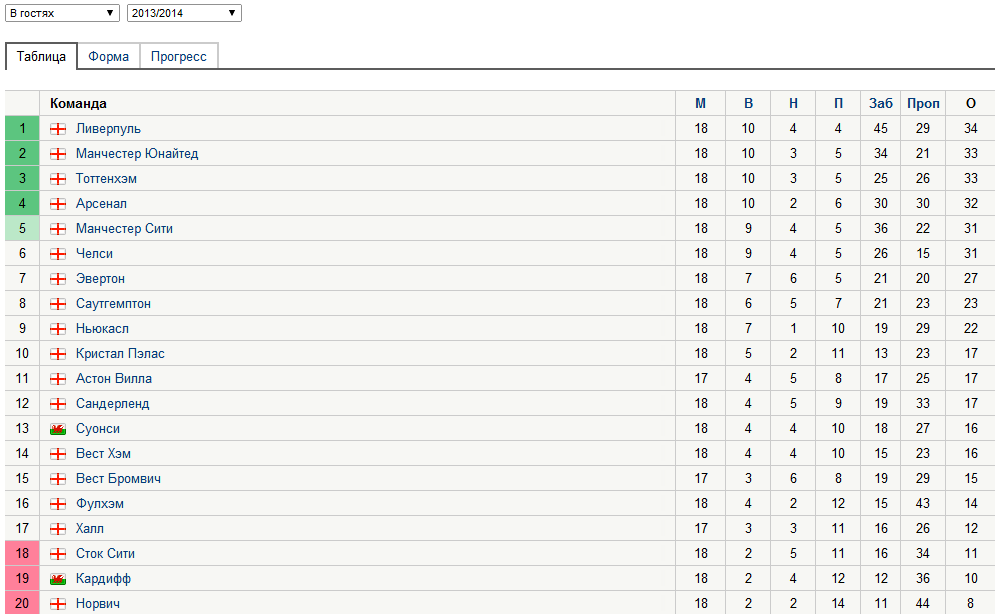The width and height of the screenshot is (1001, 614).
Task: Switch to the Прогресс tab
Action: pos(179,56)
